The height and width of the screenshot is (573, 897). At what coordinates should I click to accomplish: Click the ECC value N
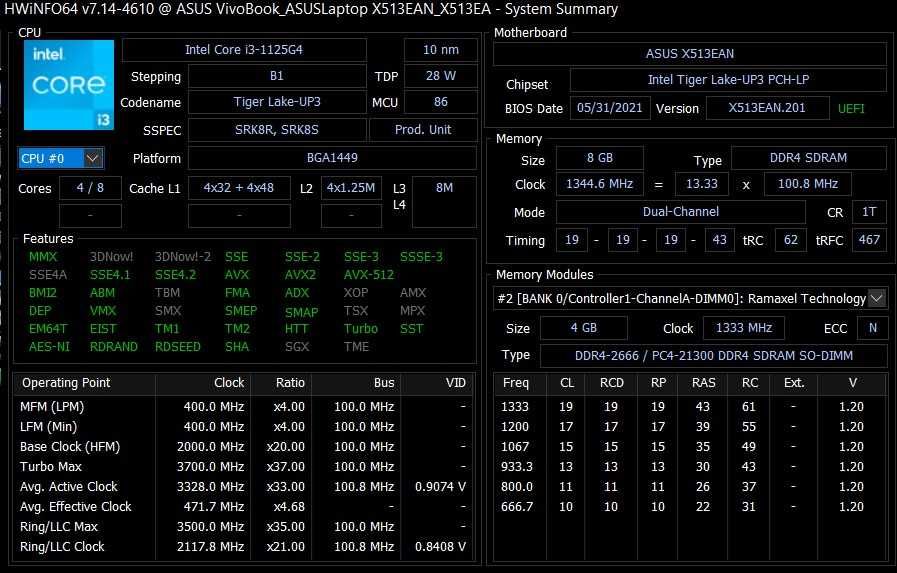[x=872, y=328]
